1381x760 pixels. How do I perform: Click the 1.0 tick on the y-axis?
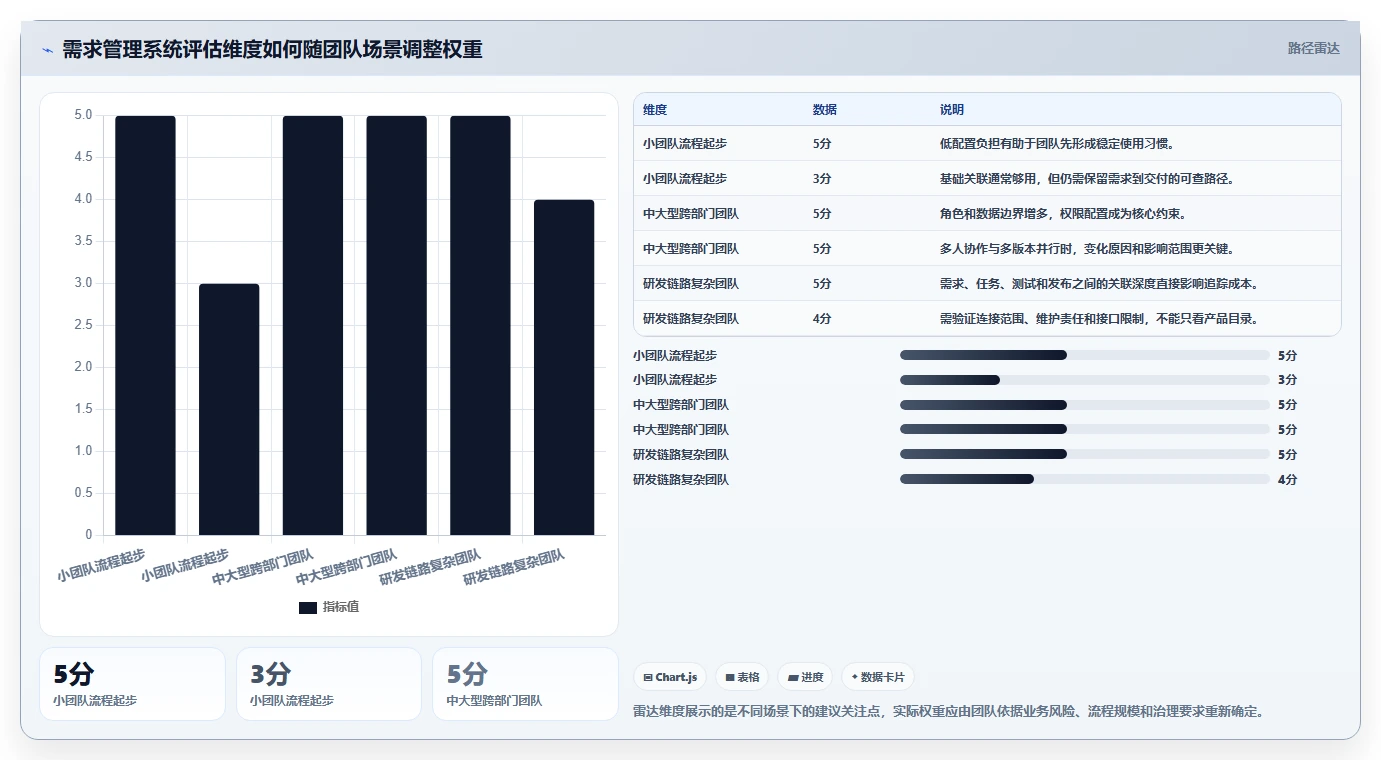tap(83, 451)
